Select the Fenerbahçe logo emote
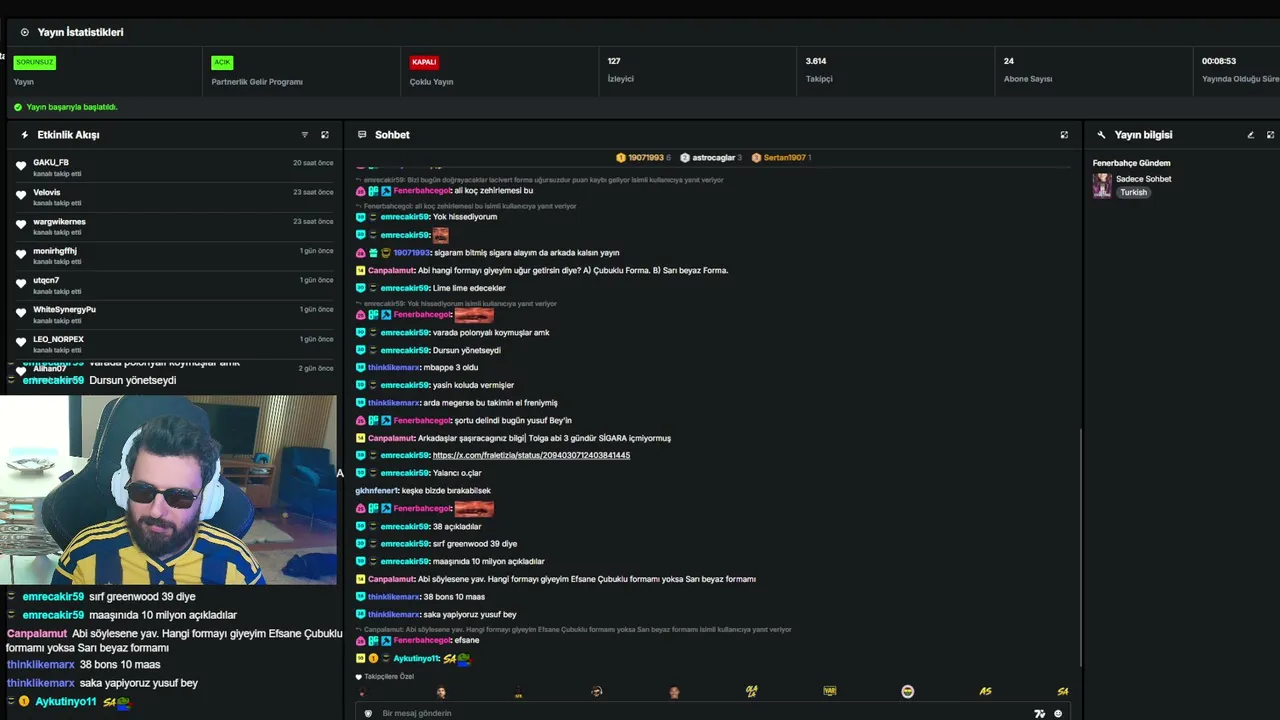The width and height of the screenshot is (1280, 720). click(908, 691)
